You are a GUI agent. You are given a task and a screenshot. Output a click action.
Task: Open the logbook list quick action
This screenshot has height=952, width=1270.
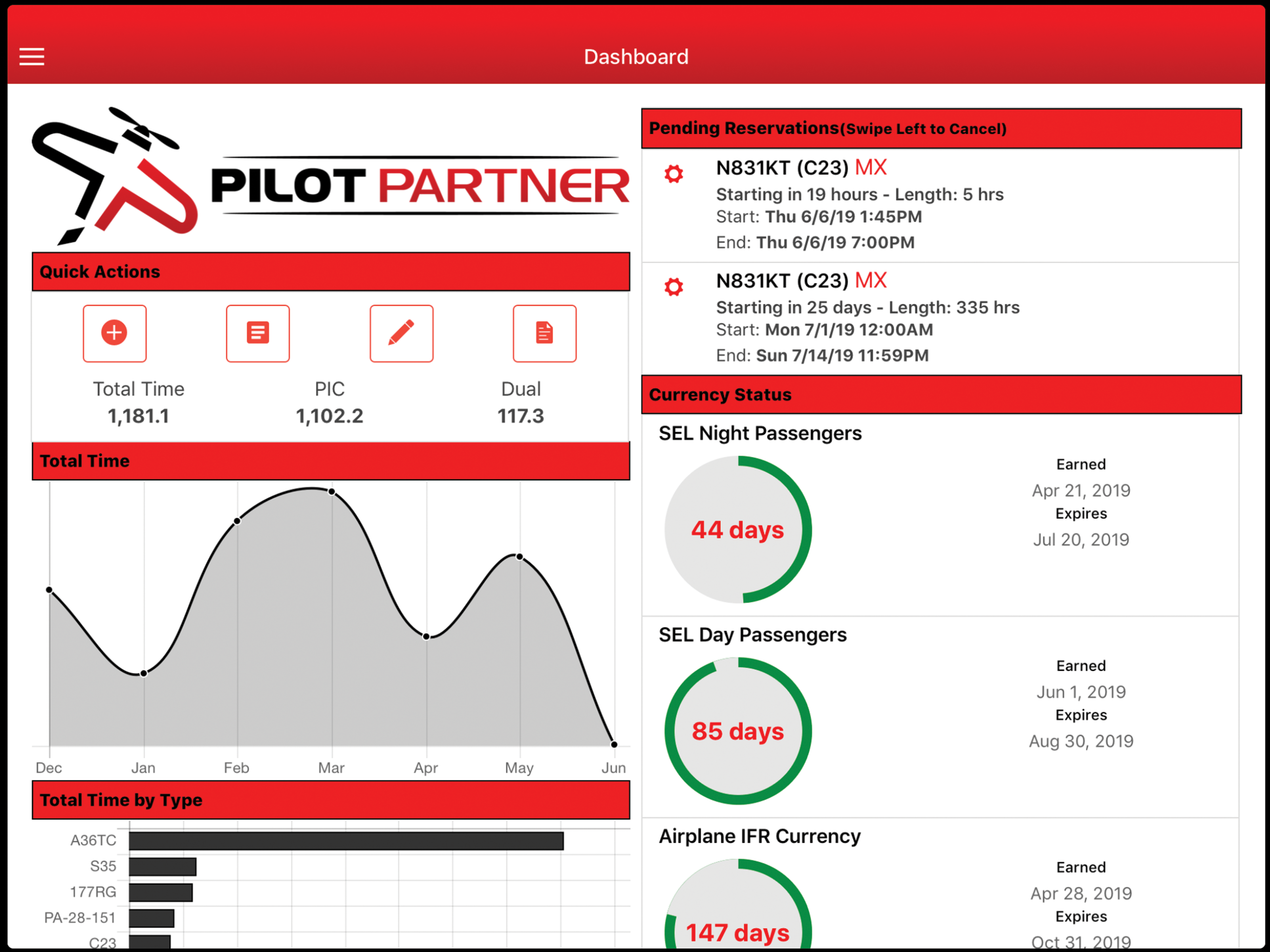pos(258,333)
